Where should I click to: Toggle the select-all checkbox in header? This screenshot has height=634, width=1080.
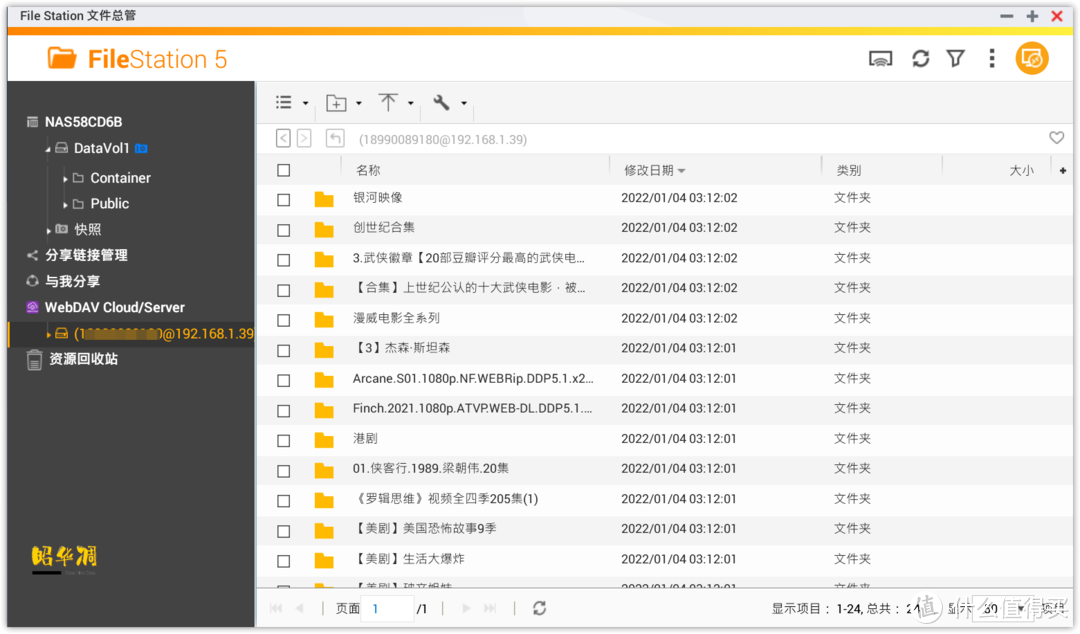tap(284, 170)
